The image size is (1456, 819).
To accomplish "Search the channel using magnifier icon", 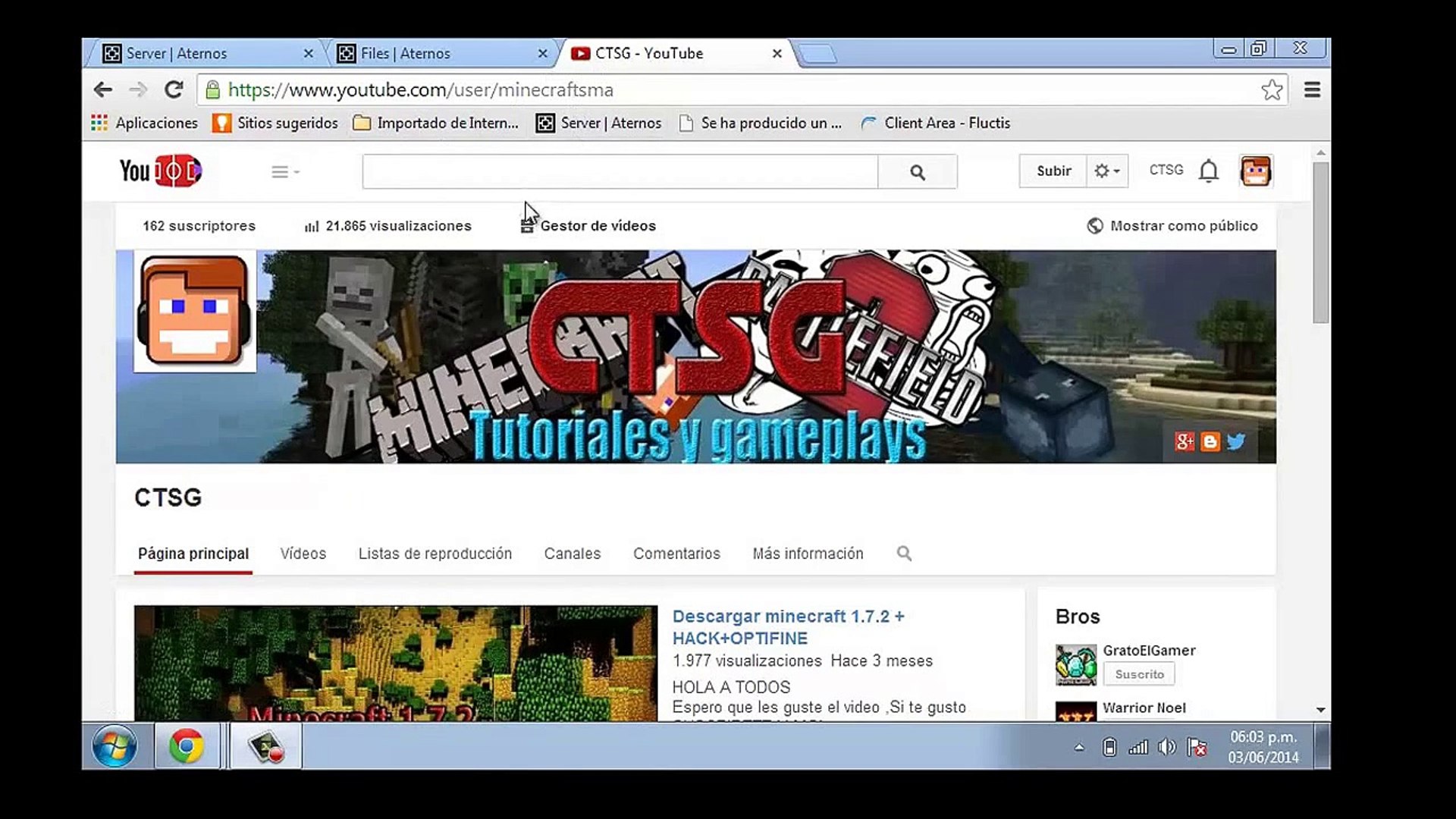I will (x=904, y=554).
